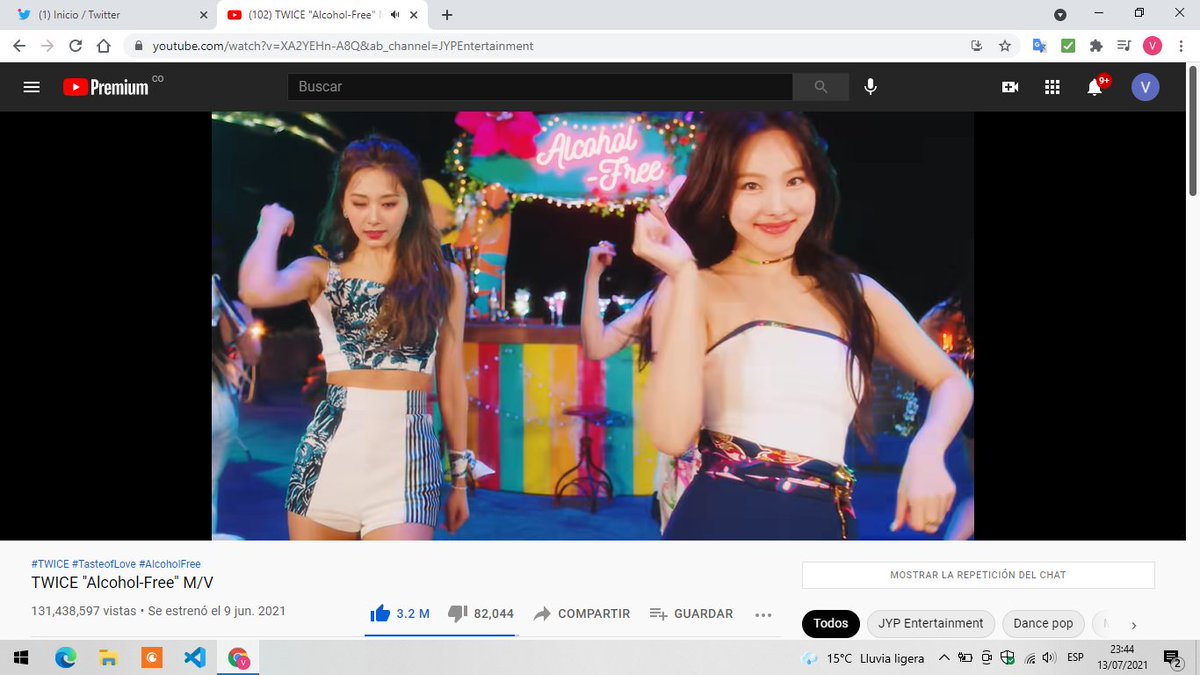Screen dimensions: 1200x675
Task: Open Visual Studio Code from taskbar
Action: pyautogui.click(x=194, y=658)
